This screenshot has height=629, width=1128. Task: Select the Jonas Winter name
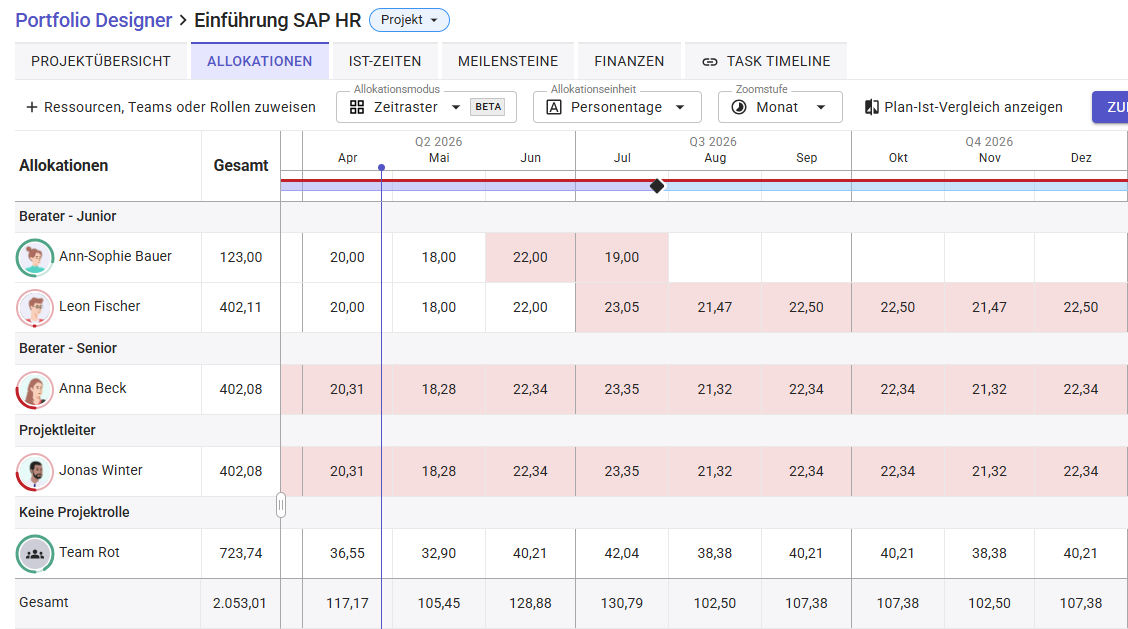point(101,470)
